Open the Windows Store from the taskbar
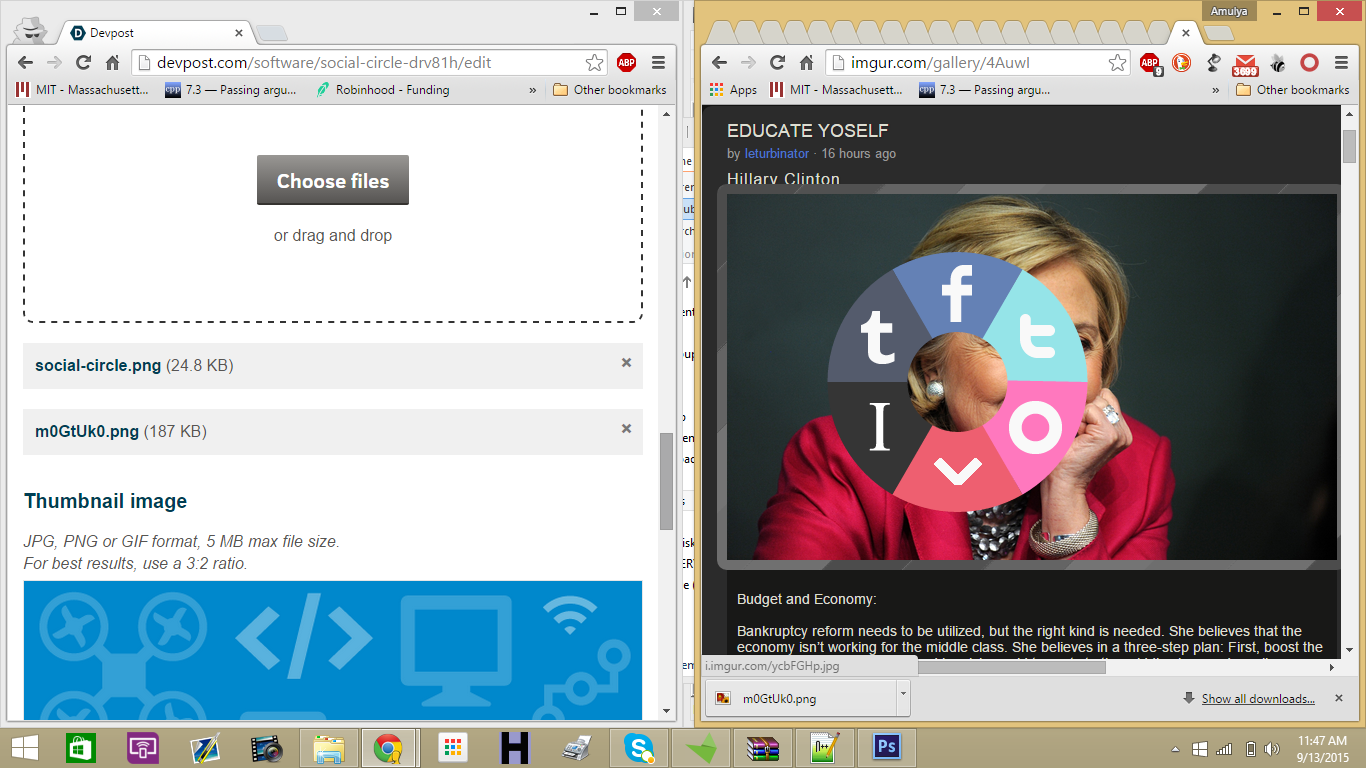 (81, 748)
